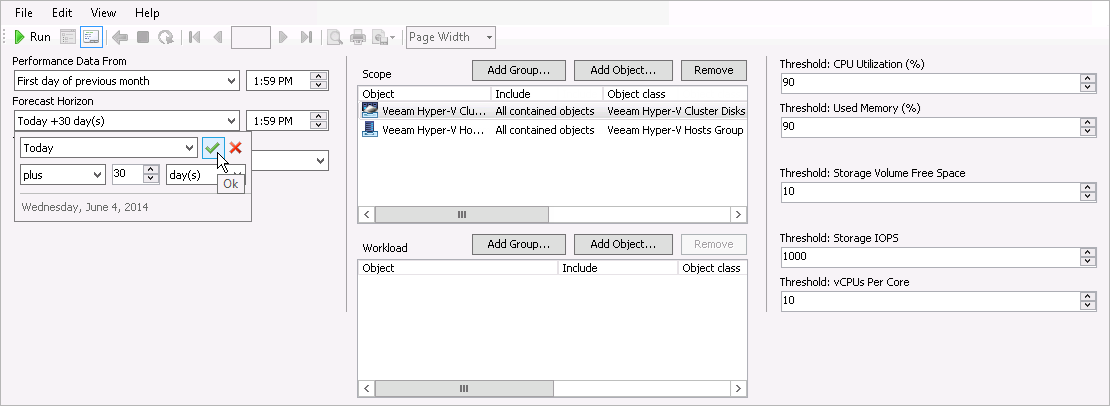Image resolution: width=1110 pixels, height=406 pixels.
Task: Increase CPU Utilization threshold
Action: tap(1088, 79)
